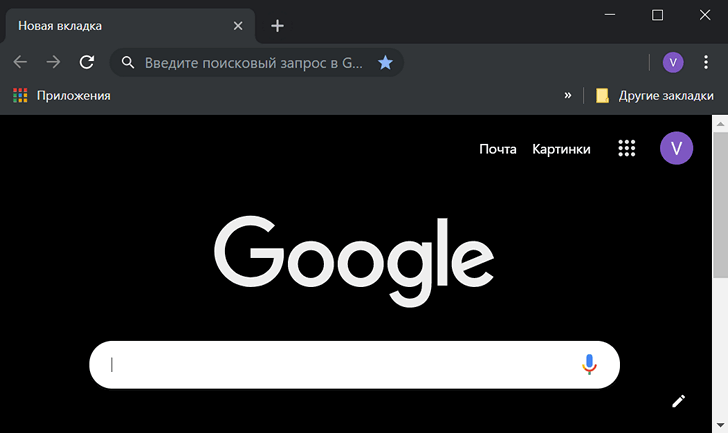Select the Новая вкладка tab
The height and width of the screenshot is (433, 728).
[130, 26]
